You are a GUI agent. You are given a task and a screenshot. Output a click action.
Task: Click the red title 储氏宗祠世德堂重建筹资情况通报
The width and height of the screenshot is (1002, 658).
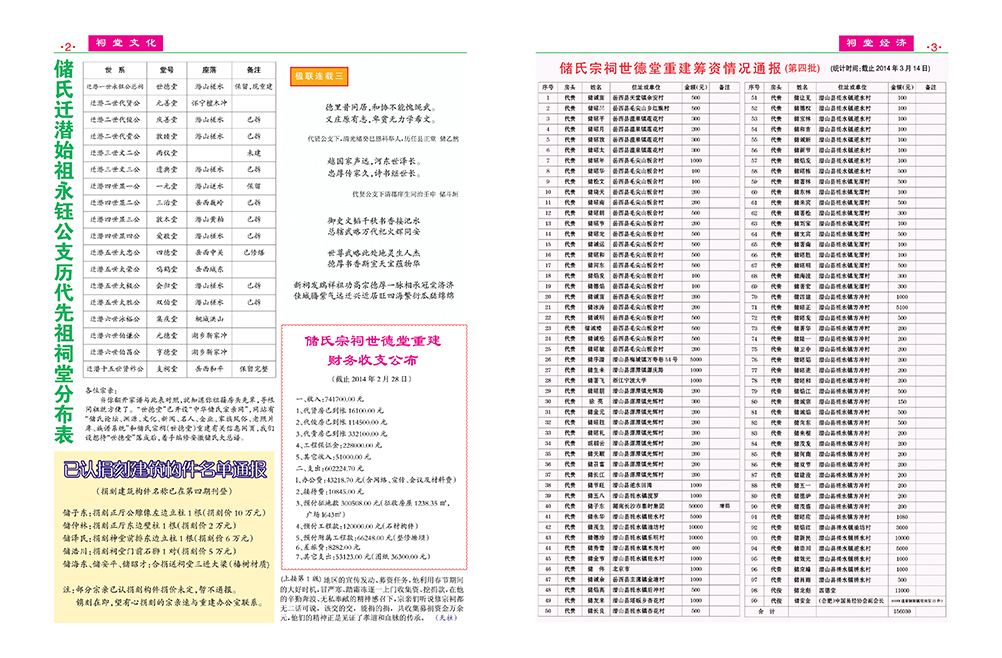pos(670,68)
